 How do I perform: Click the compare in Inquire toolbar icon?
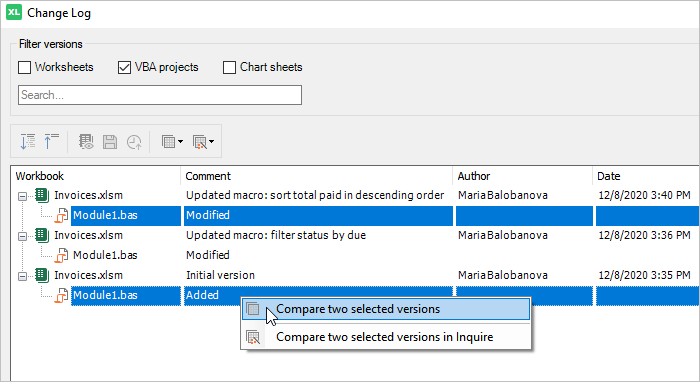pyautogui.click(x=200, y=142)
